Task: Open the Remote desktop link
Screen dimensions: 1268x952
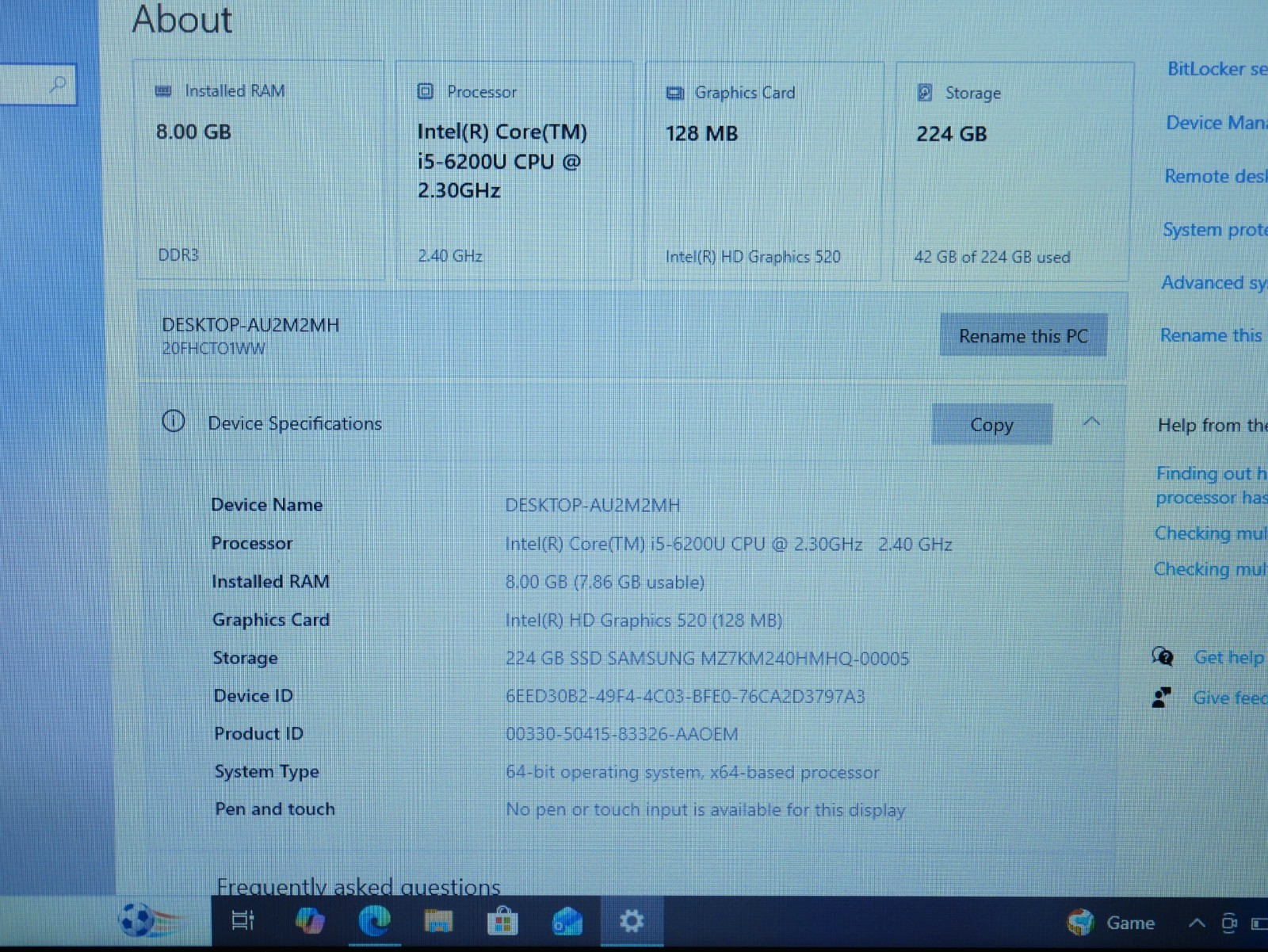Action: 1216,176
